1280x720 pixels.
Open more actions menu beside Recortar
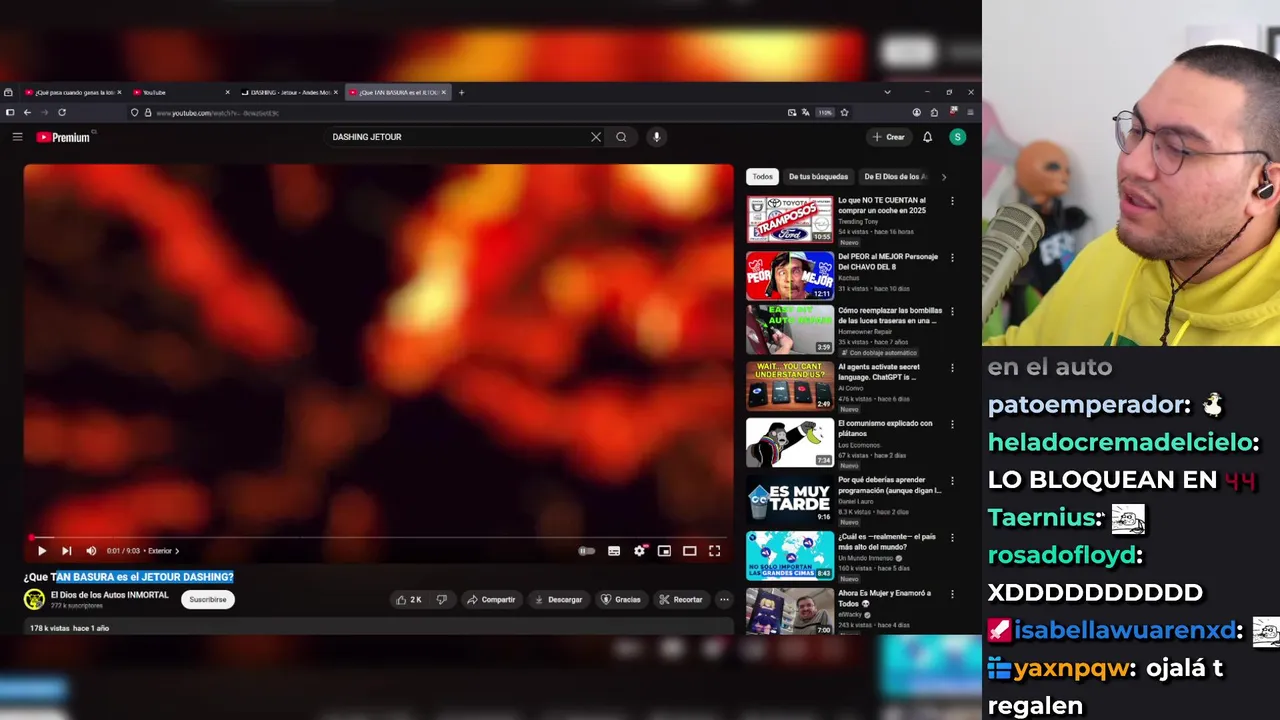tap(724, 600)
